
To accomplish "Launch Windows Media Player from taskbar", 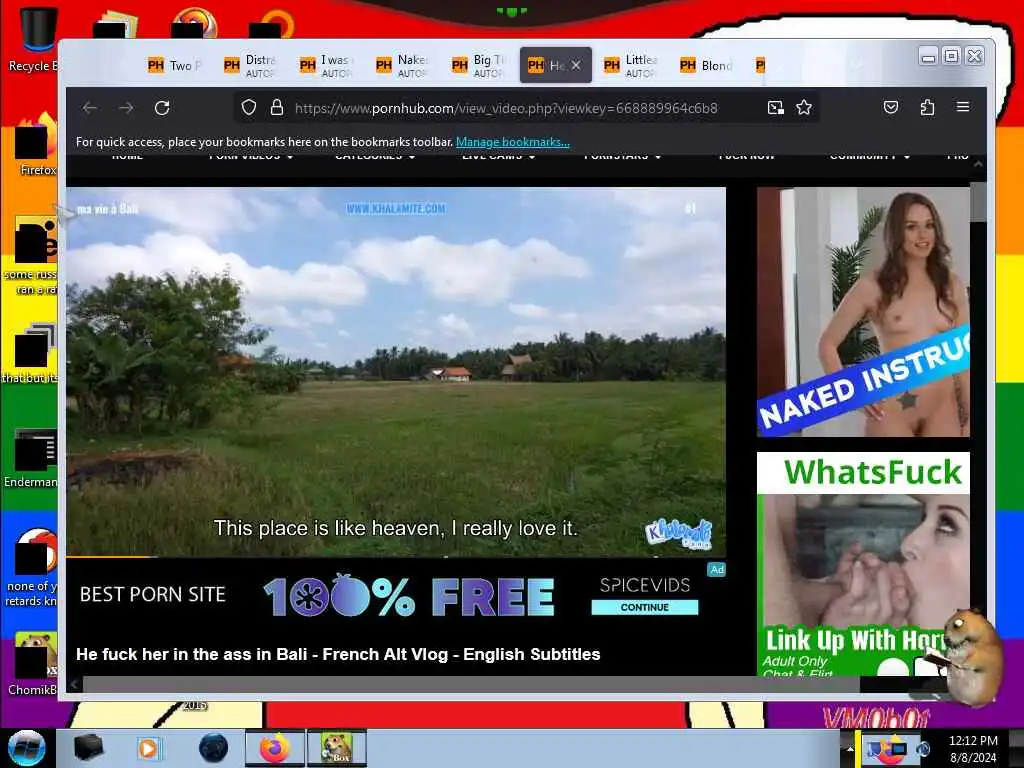I will coord(148,748).
